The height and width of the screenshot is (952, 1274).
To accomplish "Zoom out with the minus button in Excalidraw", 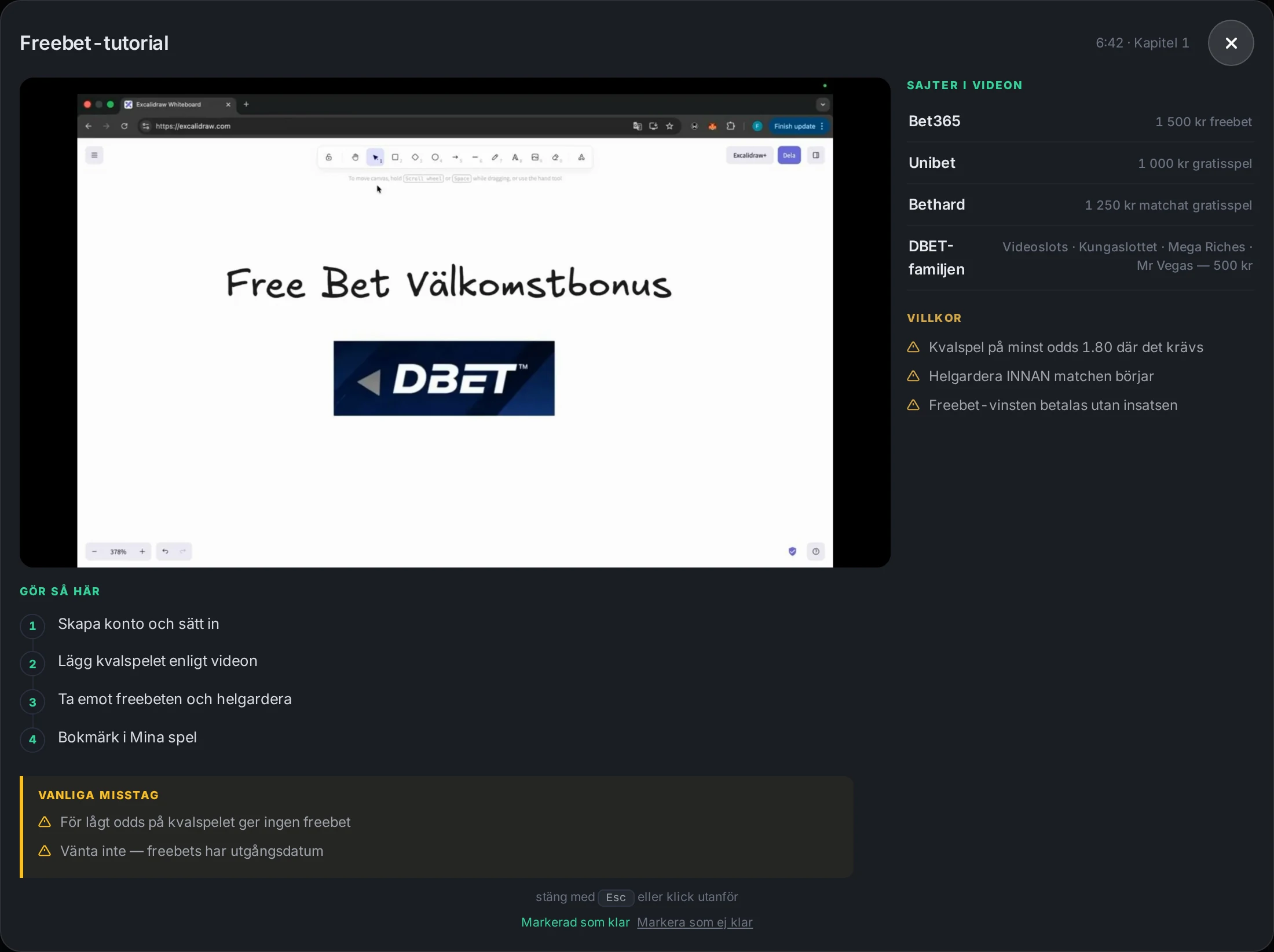I will tap(94, 552).
